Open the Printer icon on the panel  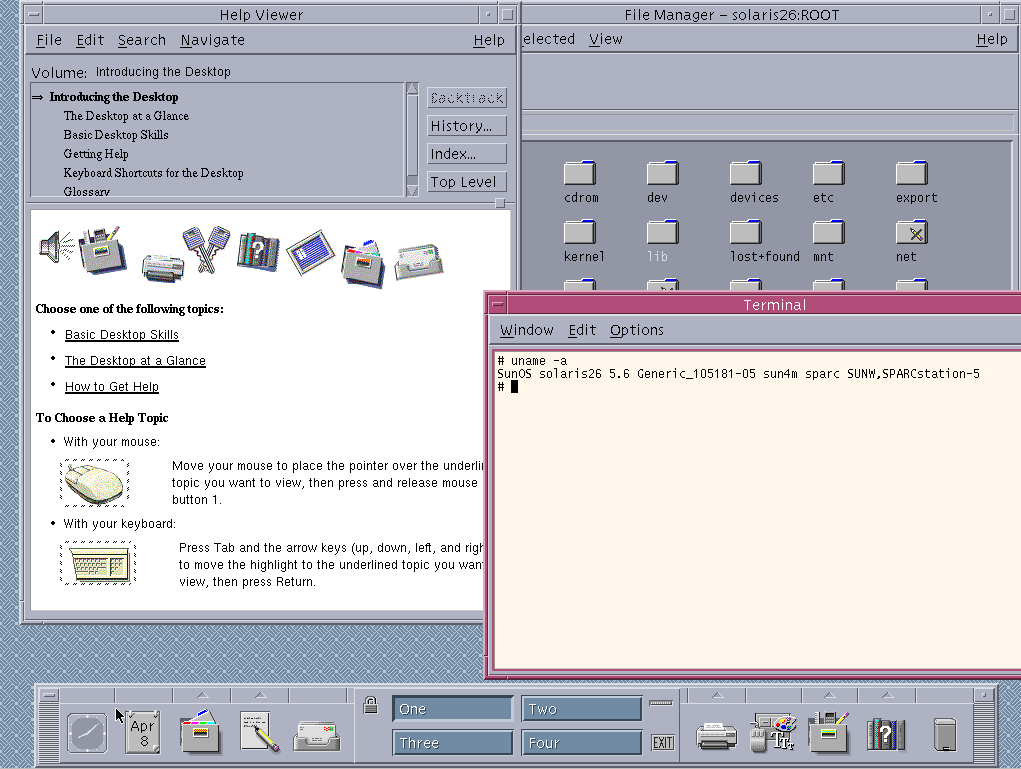(x=715, y=735)
